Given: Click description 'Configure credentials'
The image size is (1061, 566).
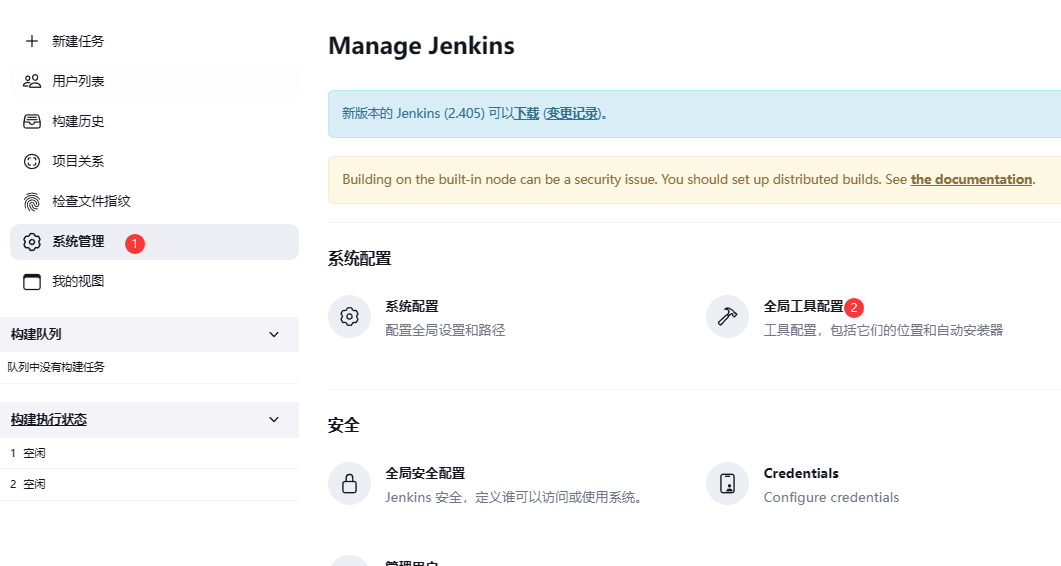Looking at the screenshot, I should 832,498.
